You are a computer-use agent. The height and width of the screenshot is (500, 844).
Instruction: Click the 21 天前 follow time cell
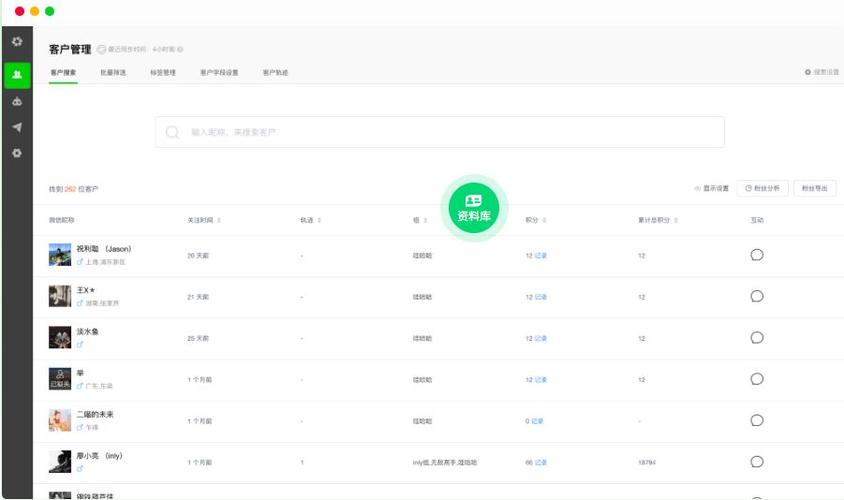pyautogui.click(x=198, y=297)
